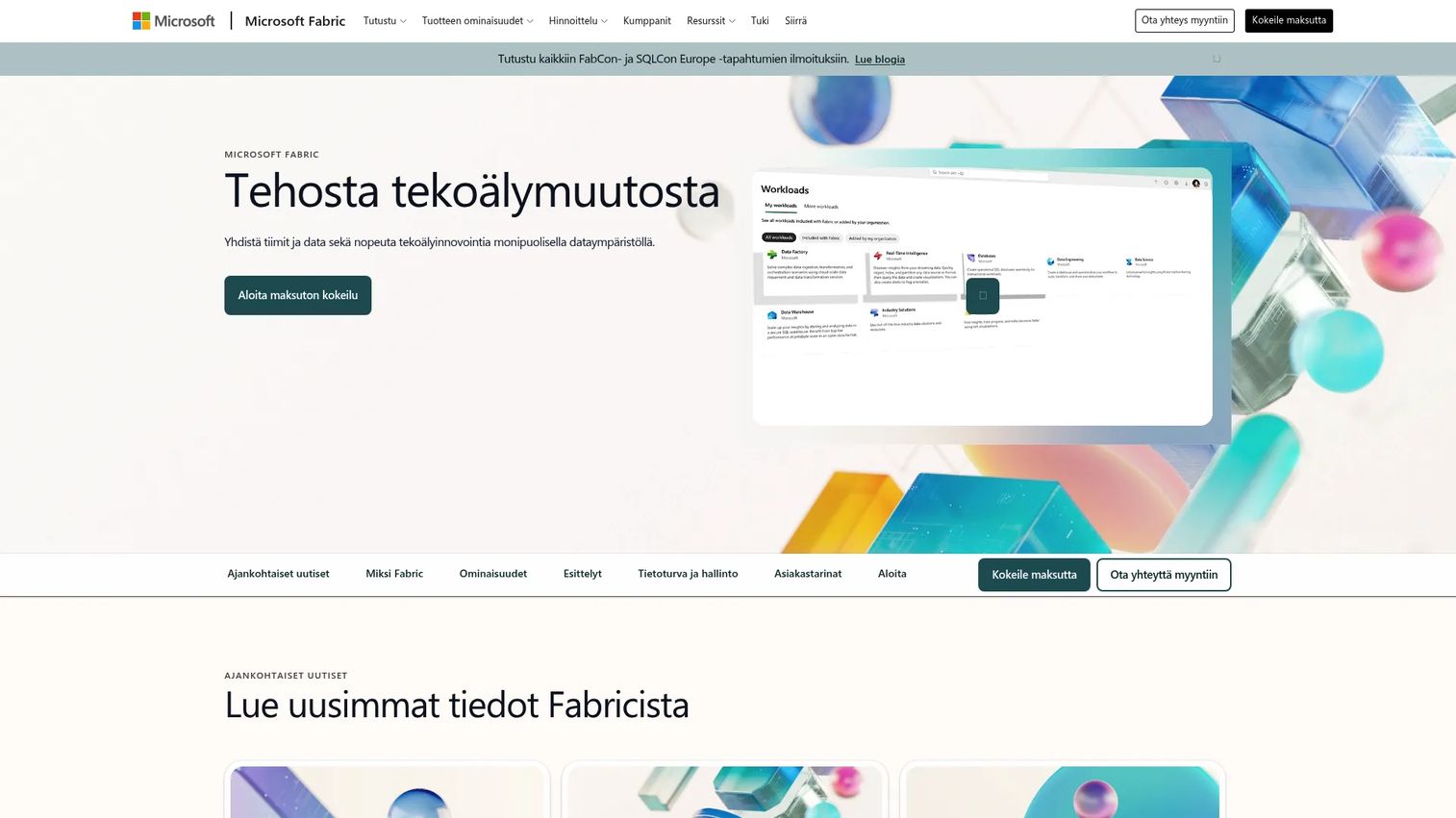This screenshot has height=818, width=1456.
Task: Click the heading 'Tehosta tekoälymuutosta'
Action: click(472, 190)
